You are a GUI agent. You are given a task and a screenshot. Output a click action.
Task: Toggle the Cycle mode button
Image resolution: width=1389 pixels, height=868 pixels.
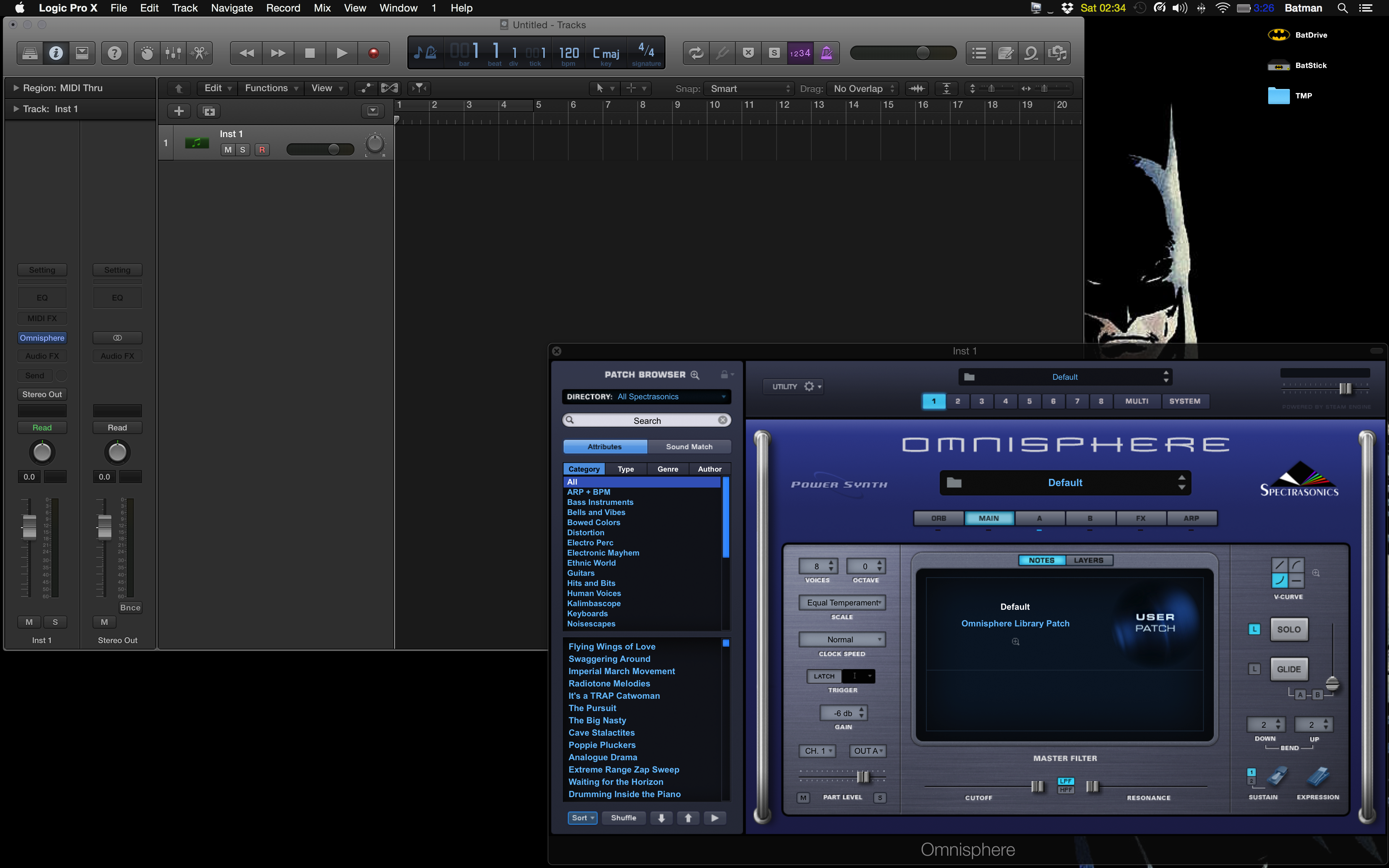click(696, 54)
